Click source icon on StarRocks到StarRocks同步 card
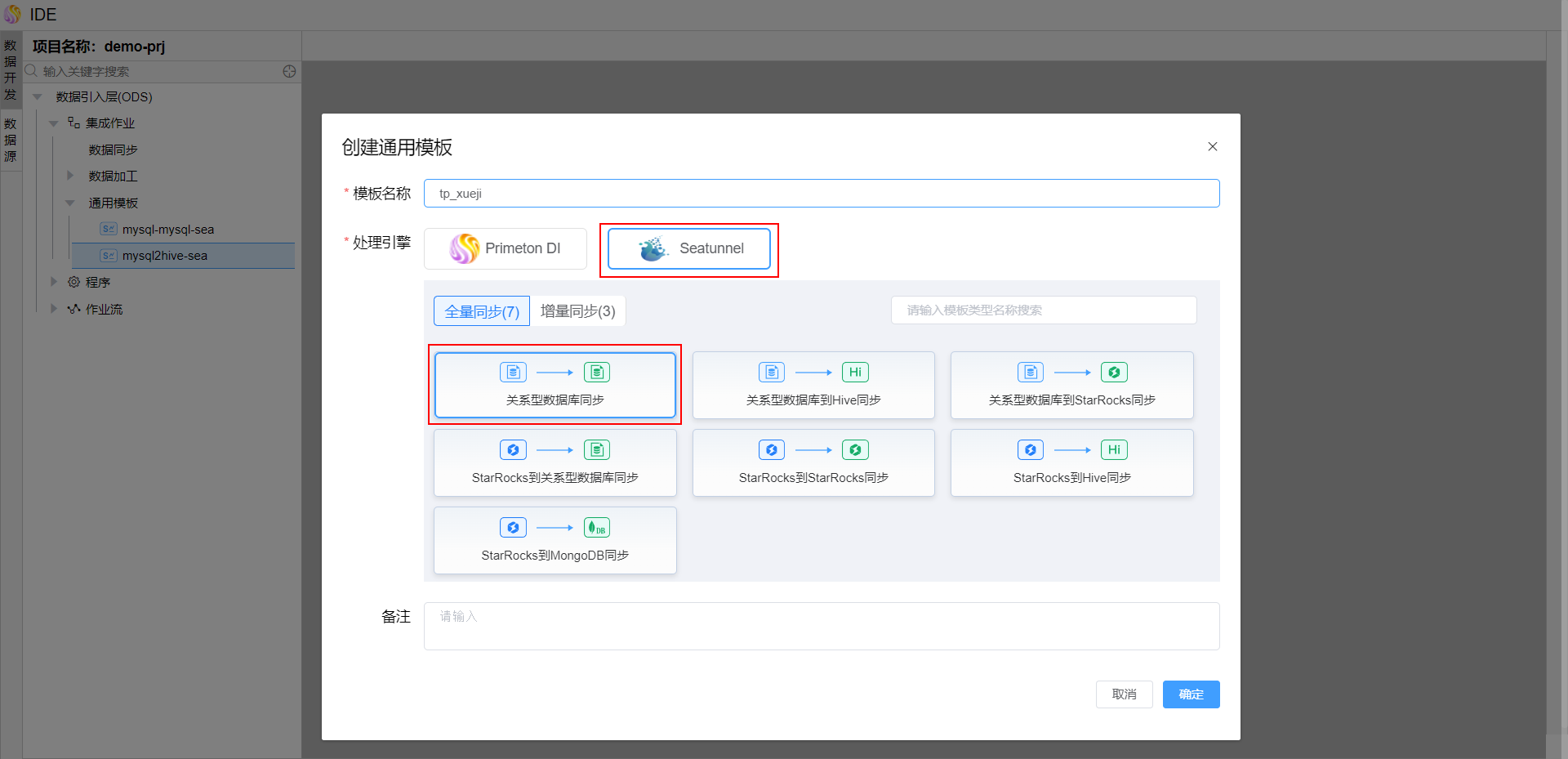 point(772,450)
